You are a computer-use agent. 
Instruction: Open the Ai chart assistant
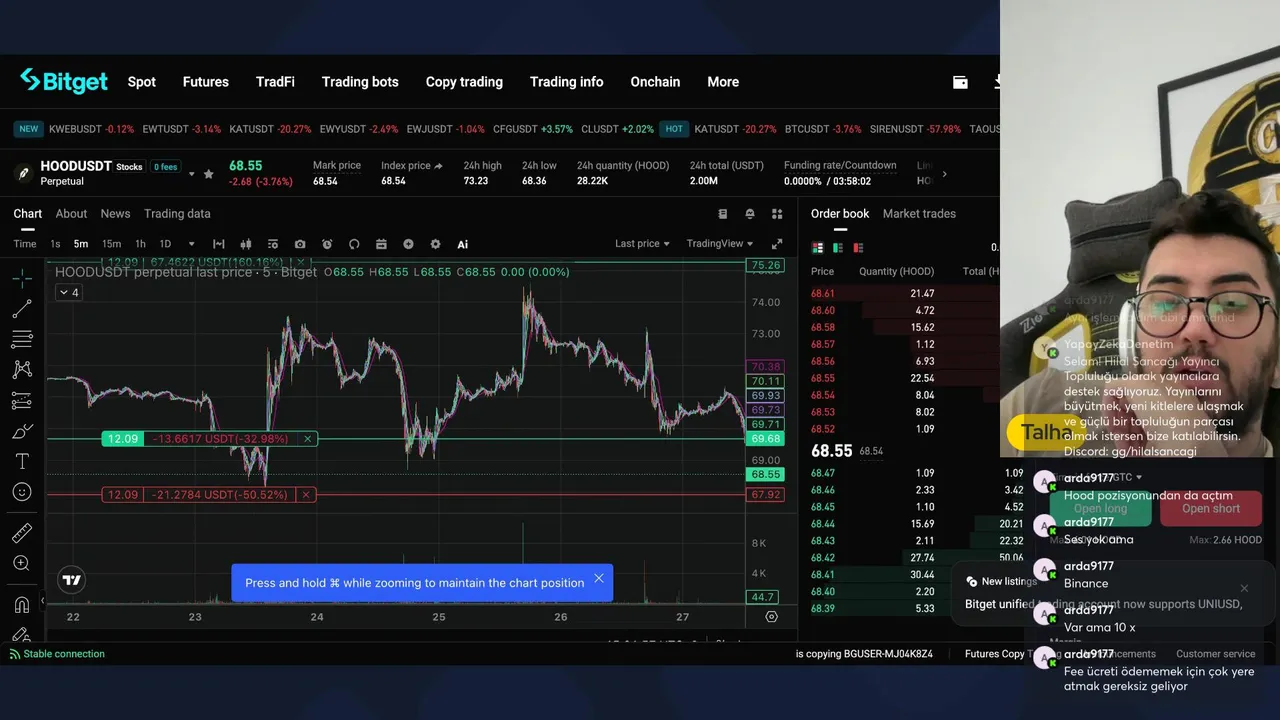[x=463, y=244]
